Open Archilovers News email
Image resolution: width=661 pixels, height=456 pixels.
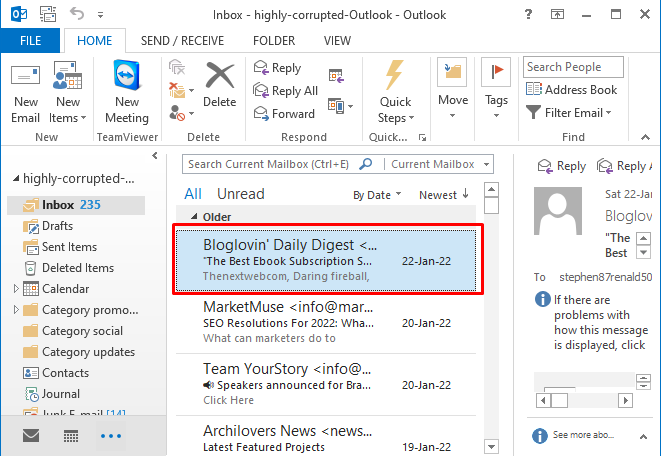point(327,438)
